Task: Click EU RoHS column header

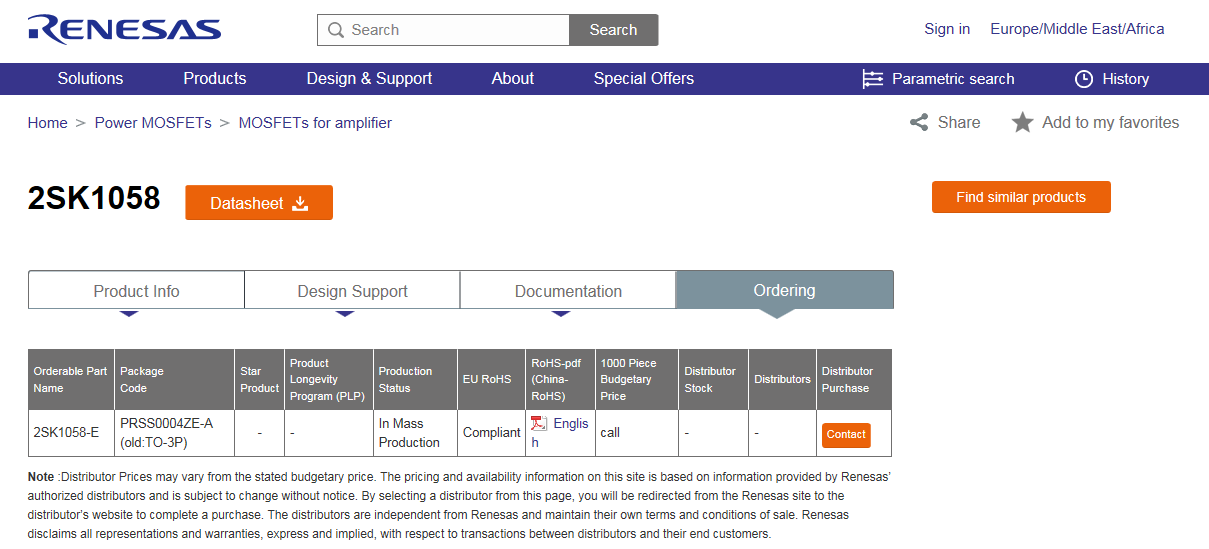Action: point(492,380)
